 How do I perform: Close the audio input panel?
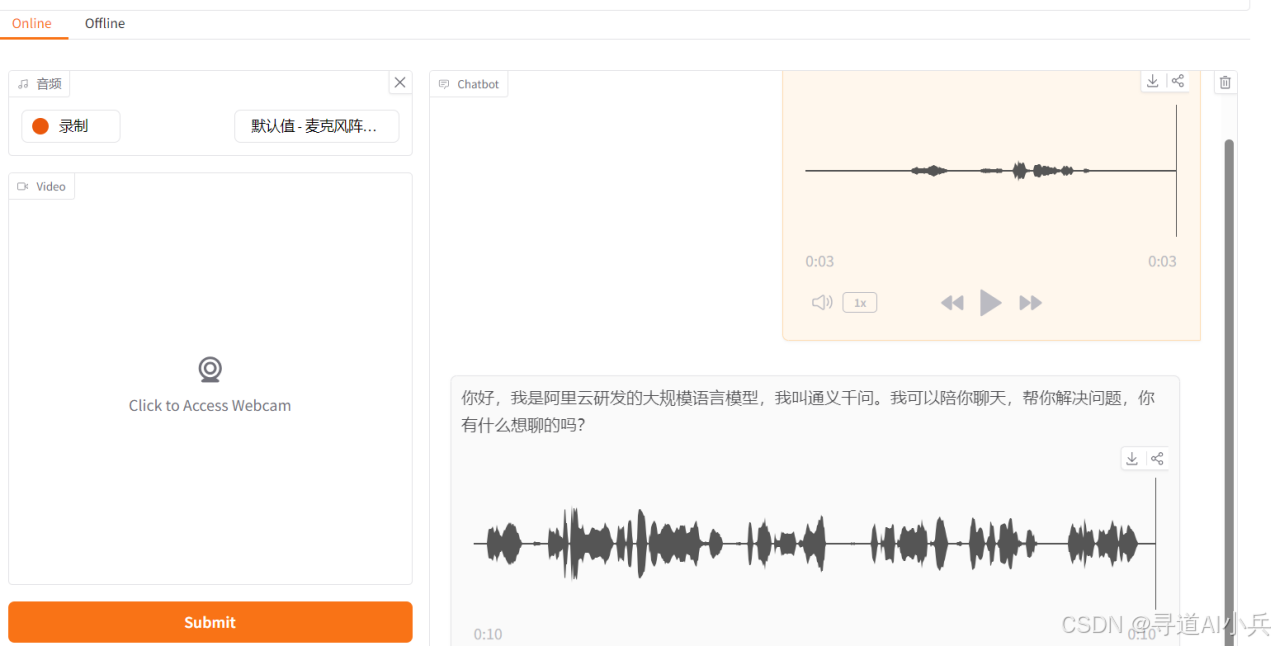[x=400, y=82]
